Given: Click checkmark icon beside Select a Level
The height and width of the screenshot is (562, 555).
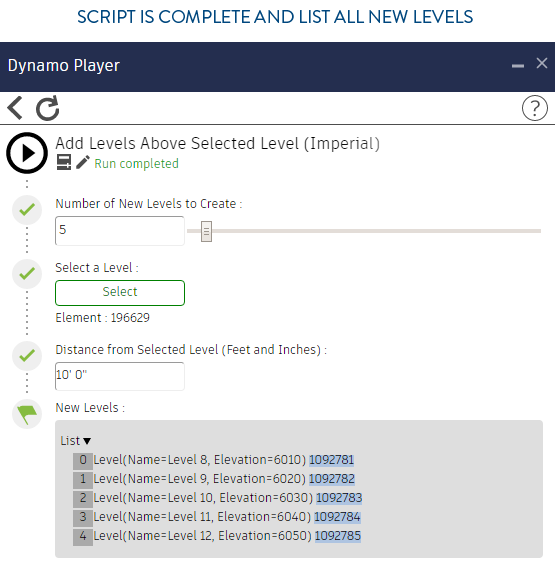Looking at the screenshot, I should (x=27, y=274).
